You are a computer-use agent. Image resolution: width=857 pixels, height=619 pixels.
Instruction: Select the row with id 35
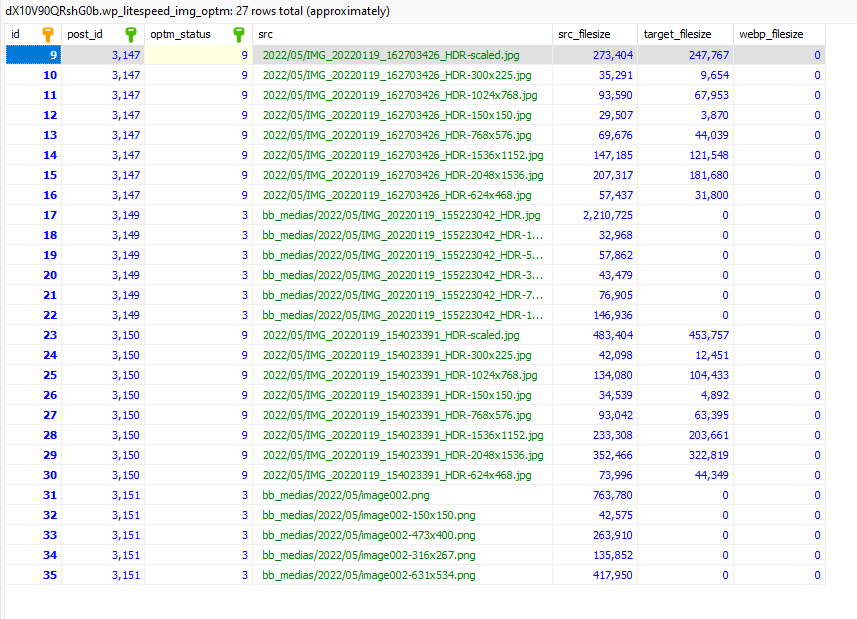pyautogui.click(x=415, y=575)
